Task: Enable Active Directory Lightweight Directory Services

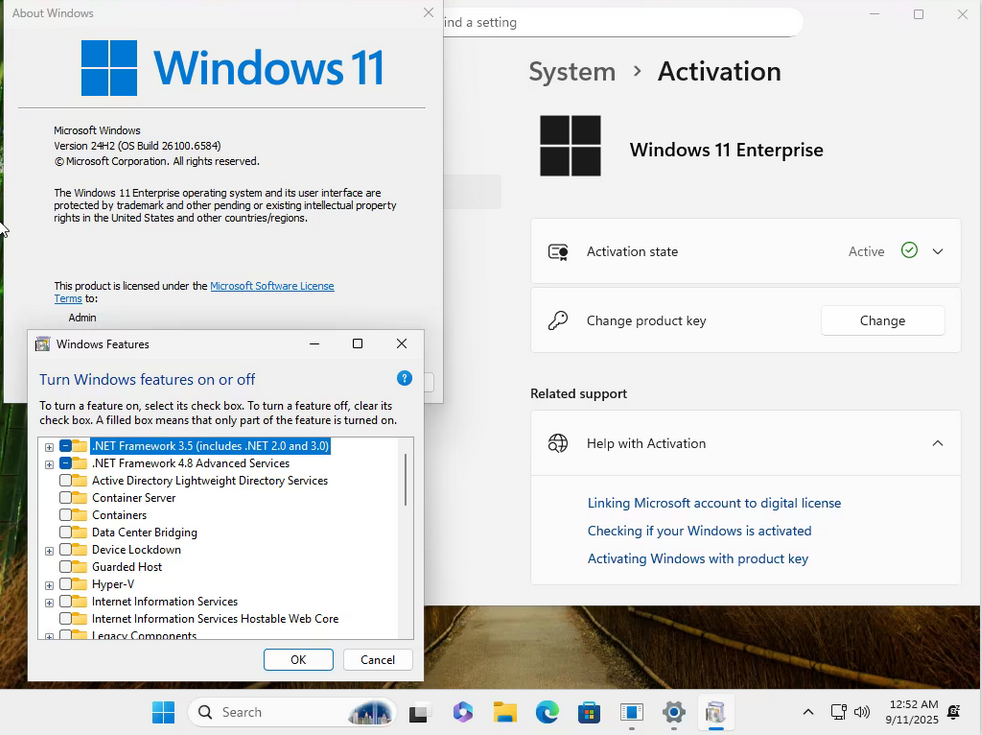Action: point(65,480)
